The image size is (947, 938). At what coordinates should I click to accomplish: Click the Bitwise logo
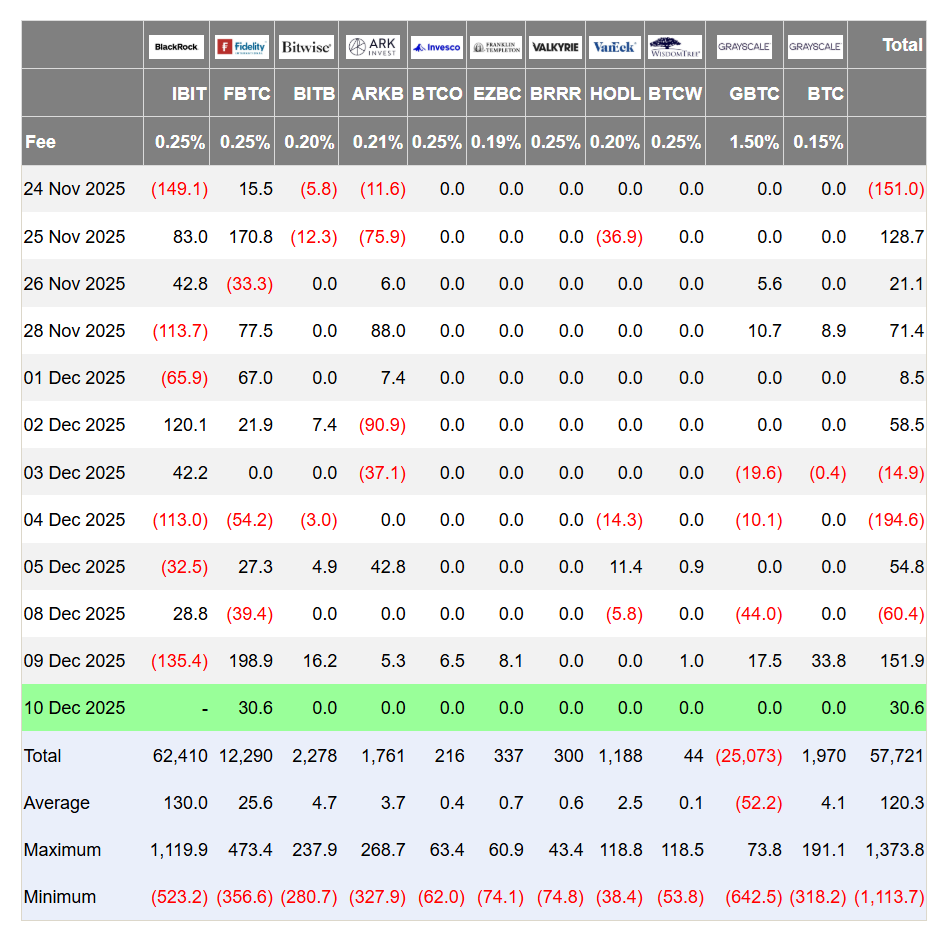307,46
